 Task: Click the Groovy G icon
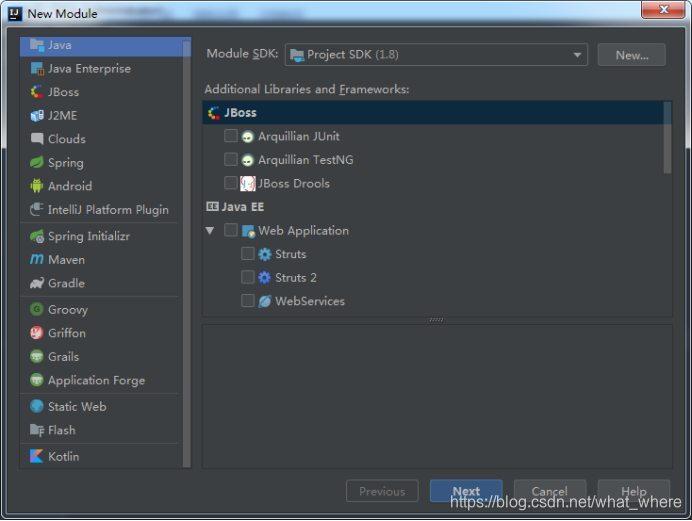point(37,309)
